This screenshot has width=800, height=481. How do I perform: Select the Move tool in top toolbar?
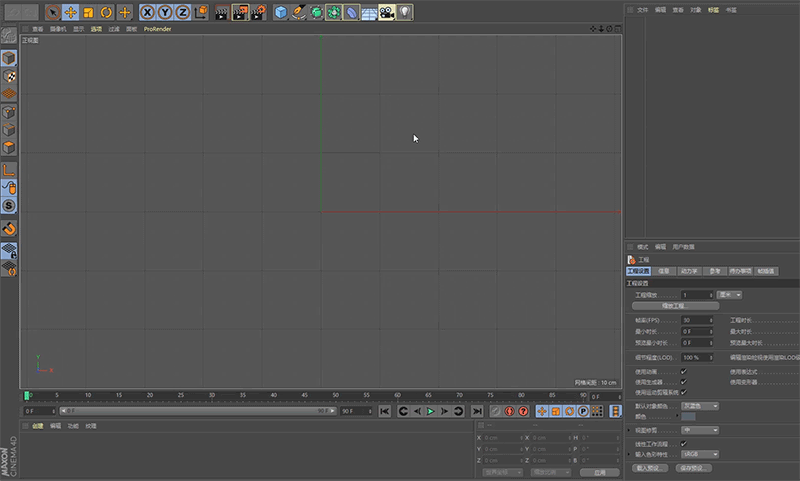tap(70, 12)
